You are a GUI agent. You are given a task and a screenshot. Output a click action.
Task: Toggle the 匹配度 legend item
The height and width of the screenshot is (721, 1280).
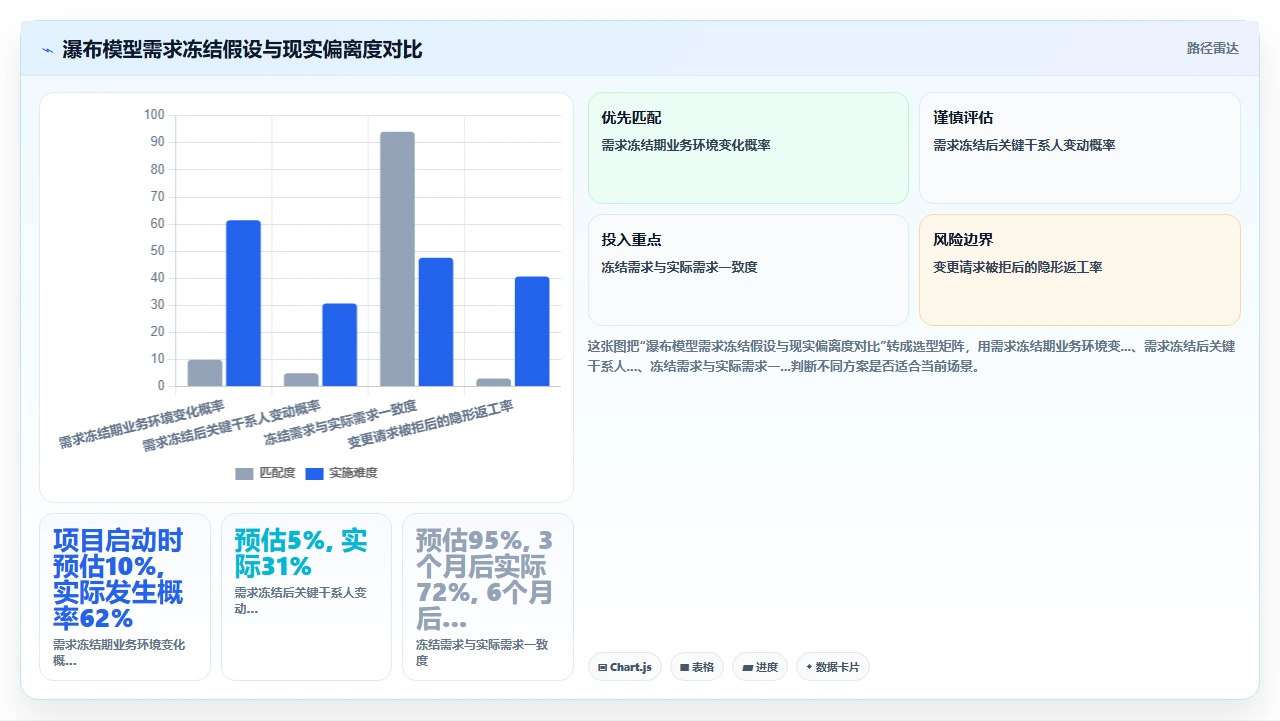click(265, 473)
